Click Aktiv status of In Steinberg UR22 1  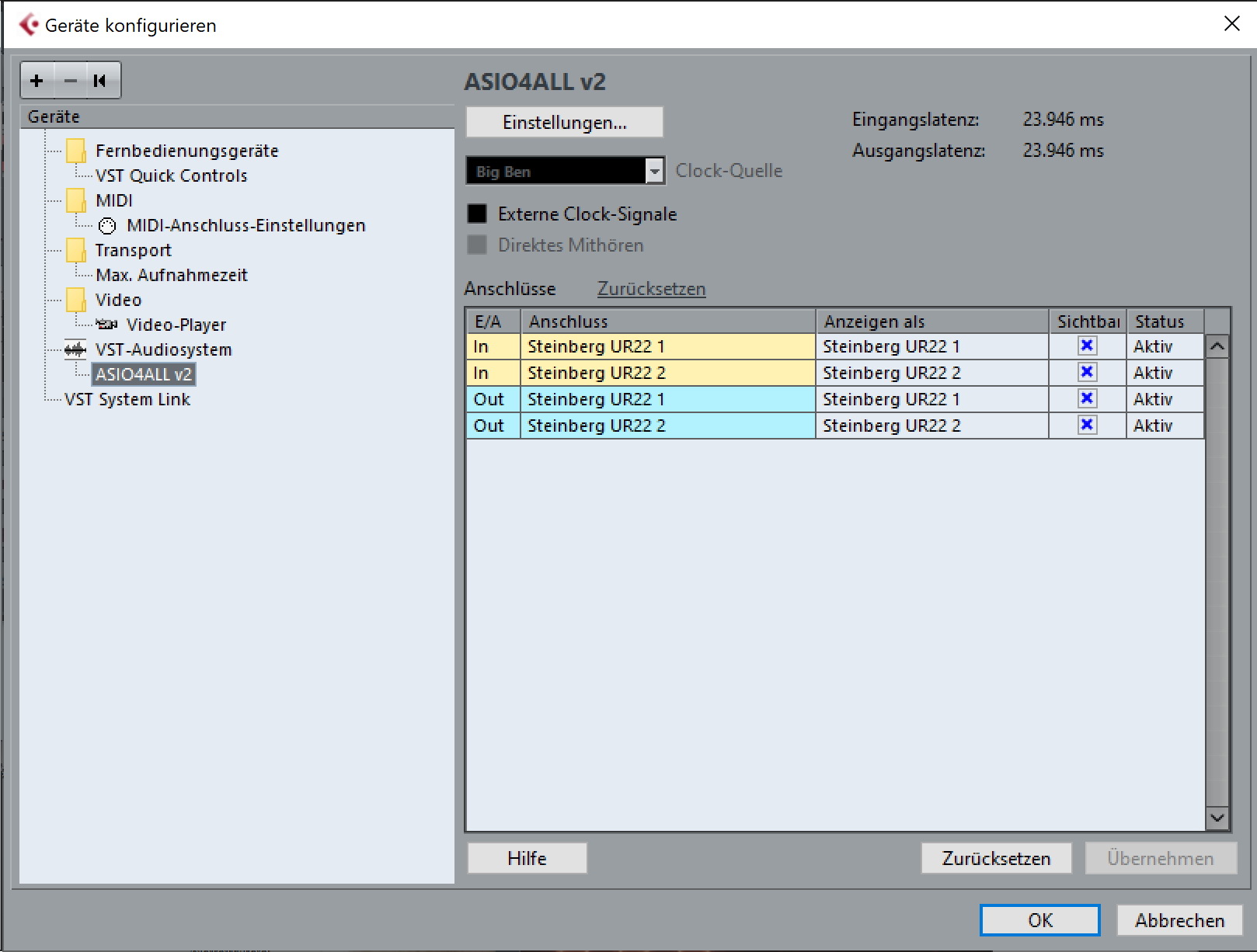[1165, 346]
